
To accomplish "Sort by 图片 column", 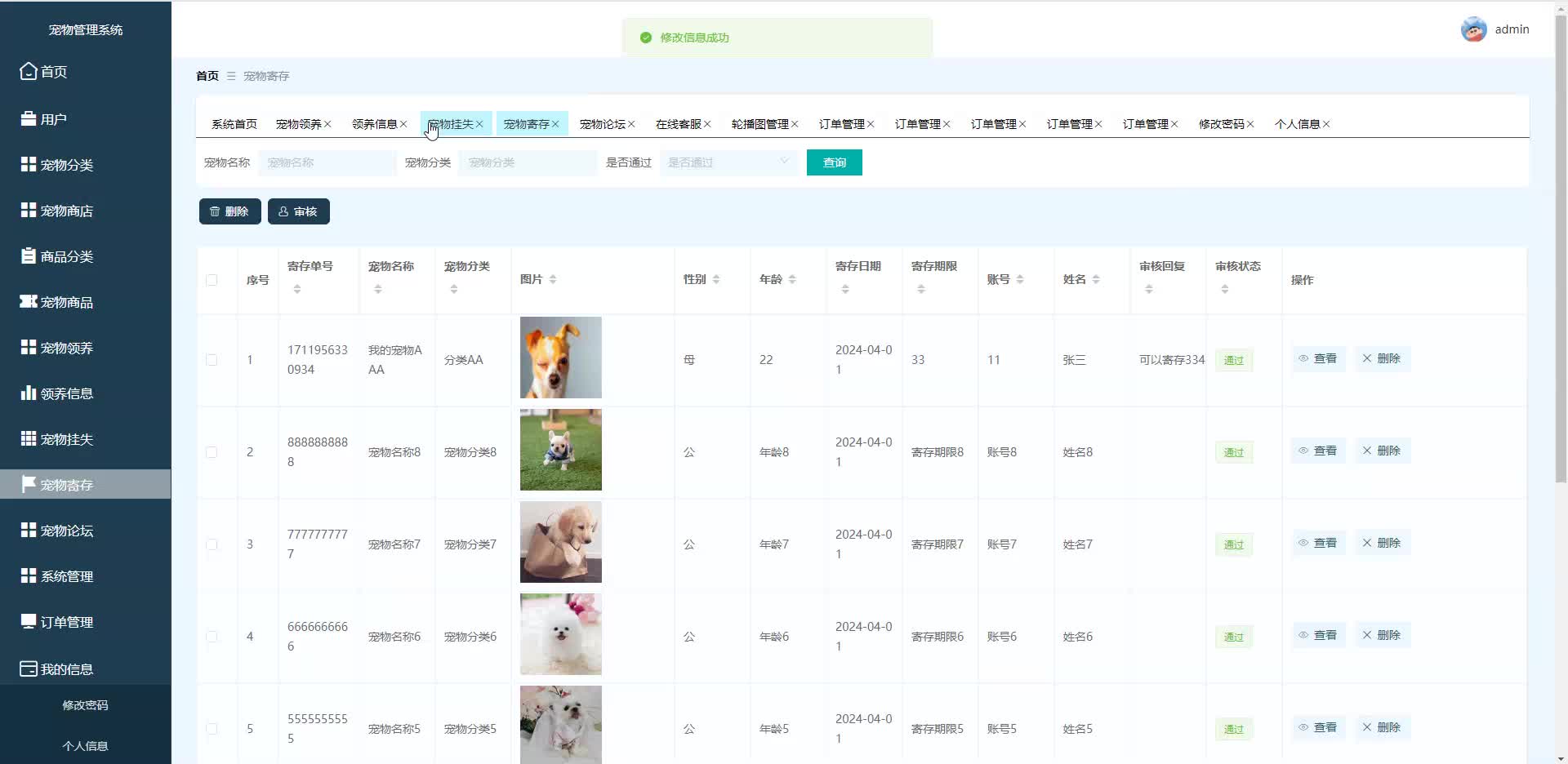I will tap(553, 279).
